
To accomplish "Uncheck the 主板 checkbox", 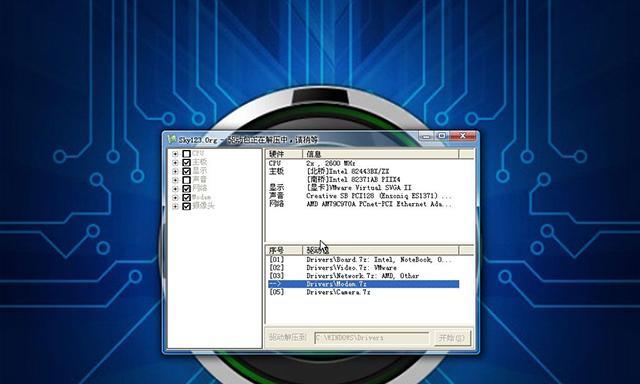I will [186, 162].
